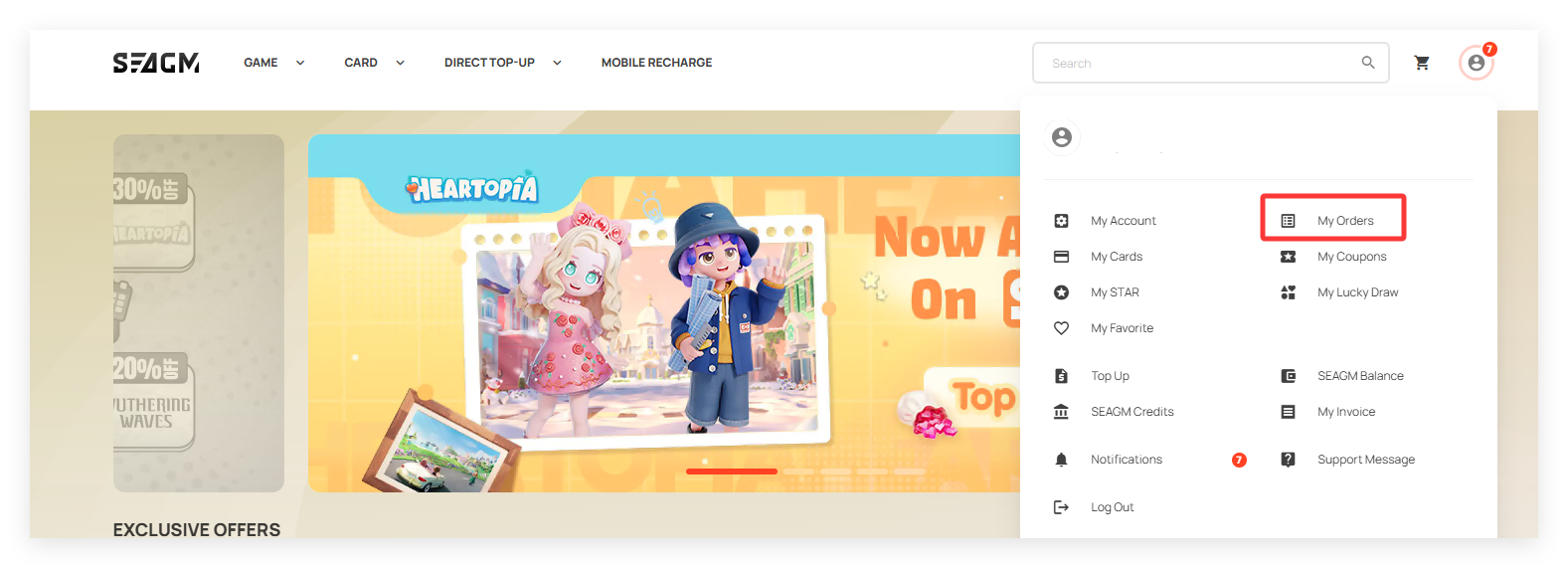Open MOBILE RECHARGE from navigation

pos(656,63)
